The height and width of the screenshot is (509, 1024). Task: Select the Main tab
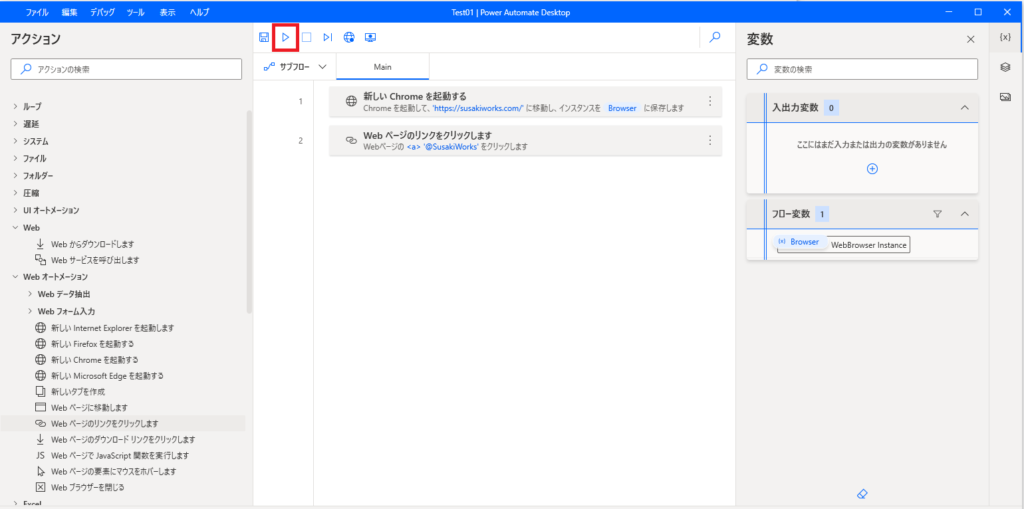click(383, 67)
